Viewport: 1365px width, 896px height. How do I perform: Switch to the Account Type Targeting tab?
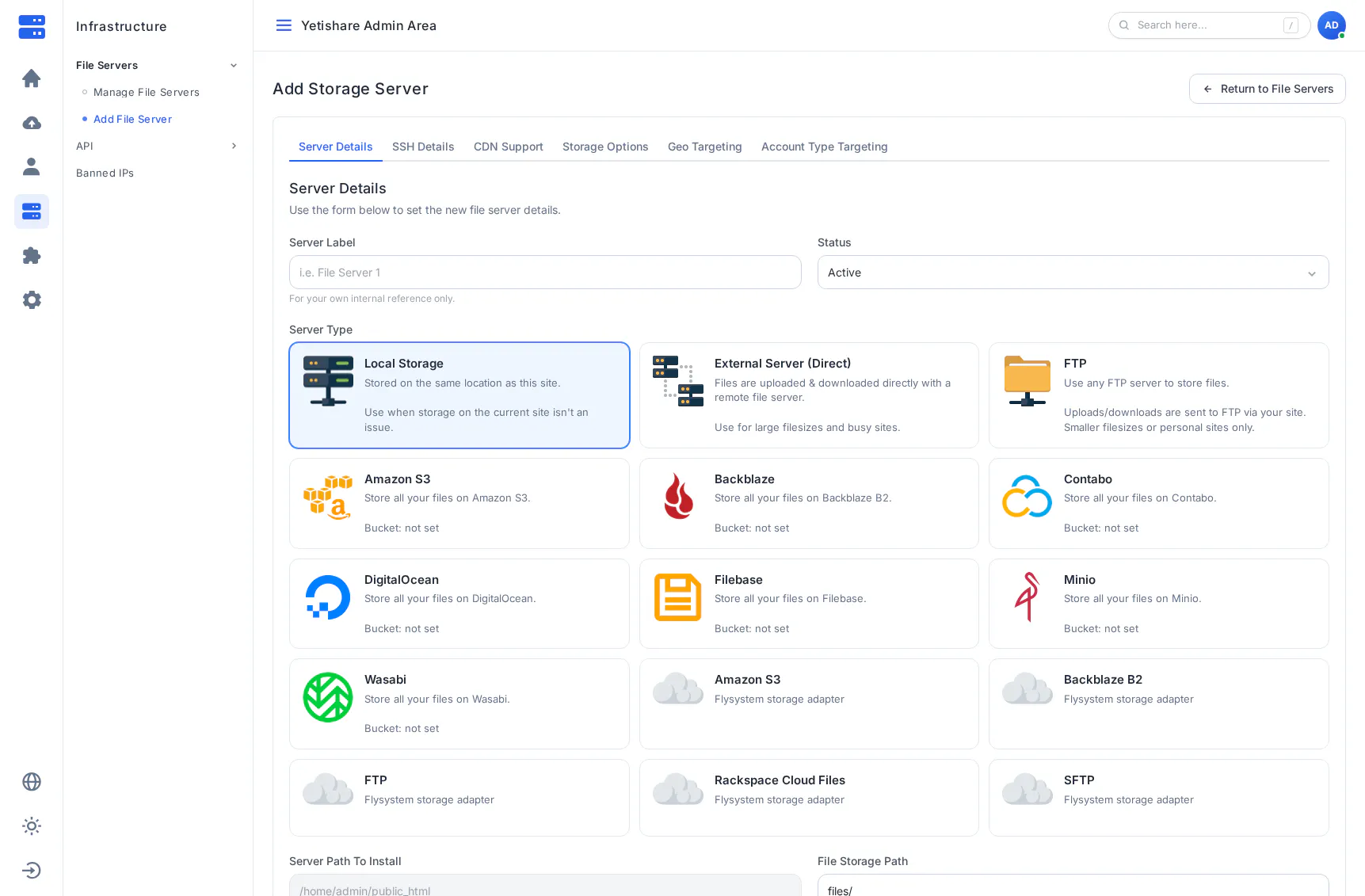click(825, 147)
